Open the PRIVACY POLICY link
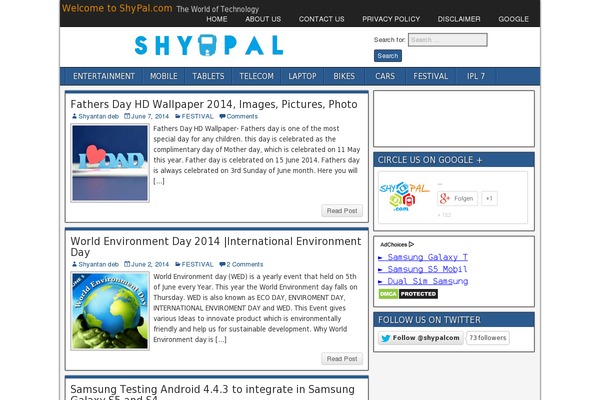The width and height of the screenshot is (600, 400). (391, 19)
